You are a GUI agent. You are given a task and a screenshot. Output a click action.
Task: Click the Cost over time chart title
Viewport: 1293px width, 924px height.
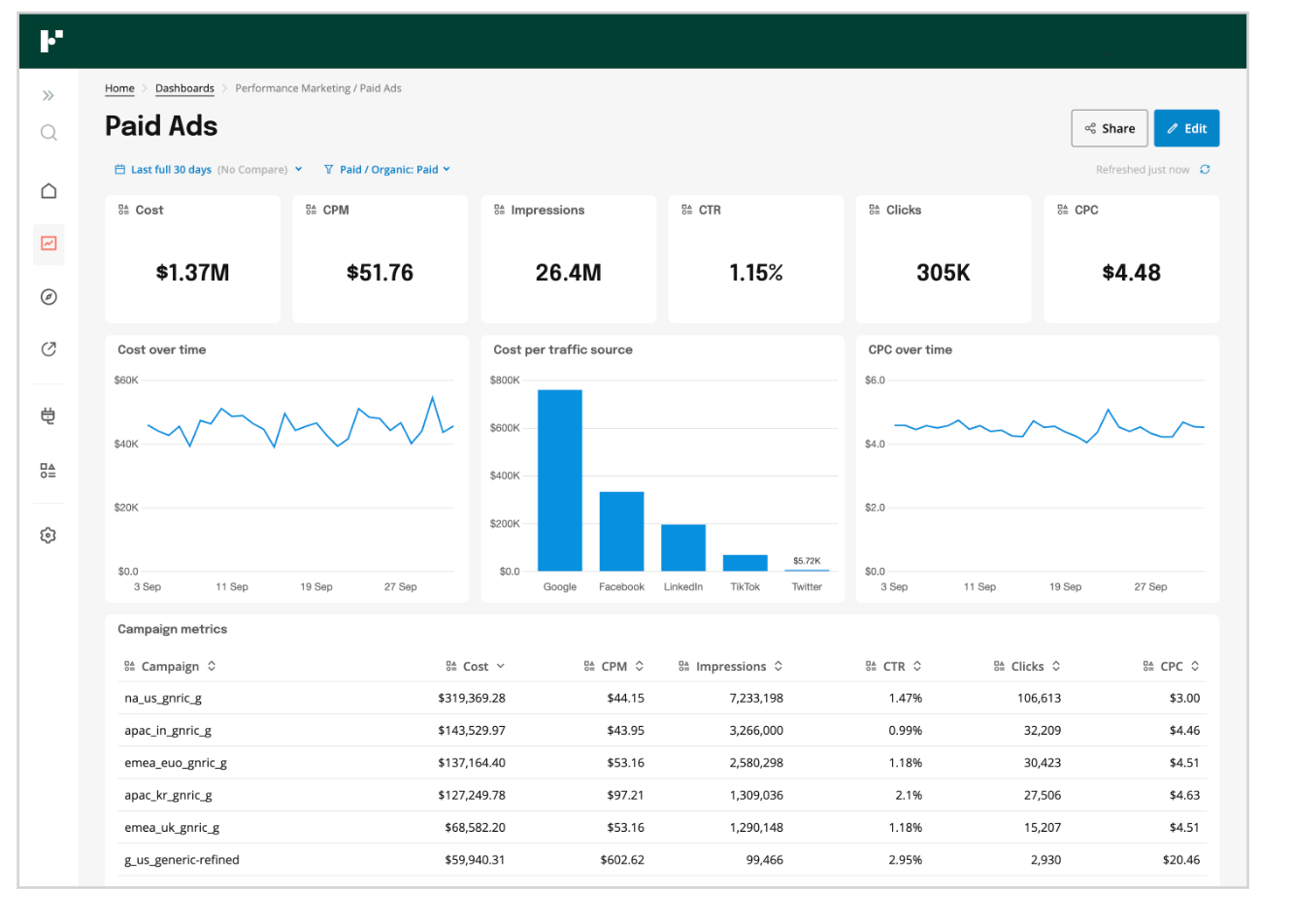point(162,349)
